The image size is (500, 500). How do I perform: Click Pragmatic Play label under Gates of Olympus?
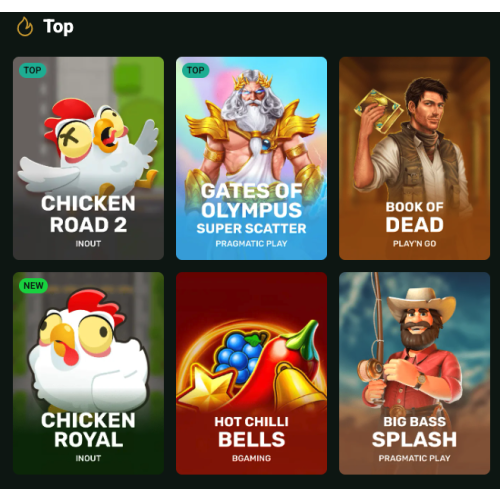[251, 244]
